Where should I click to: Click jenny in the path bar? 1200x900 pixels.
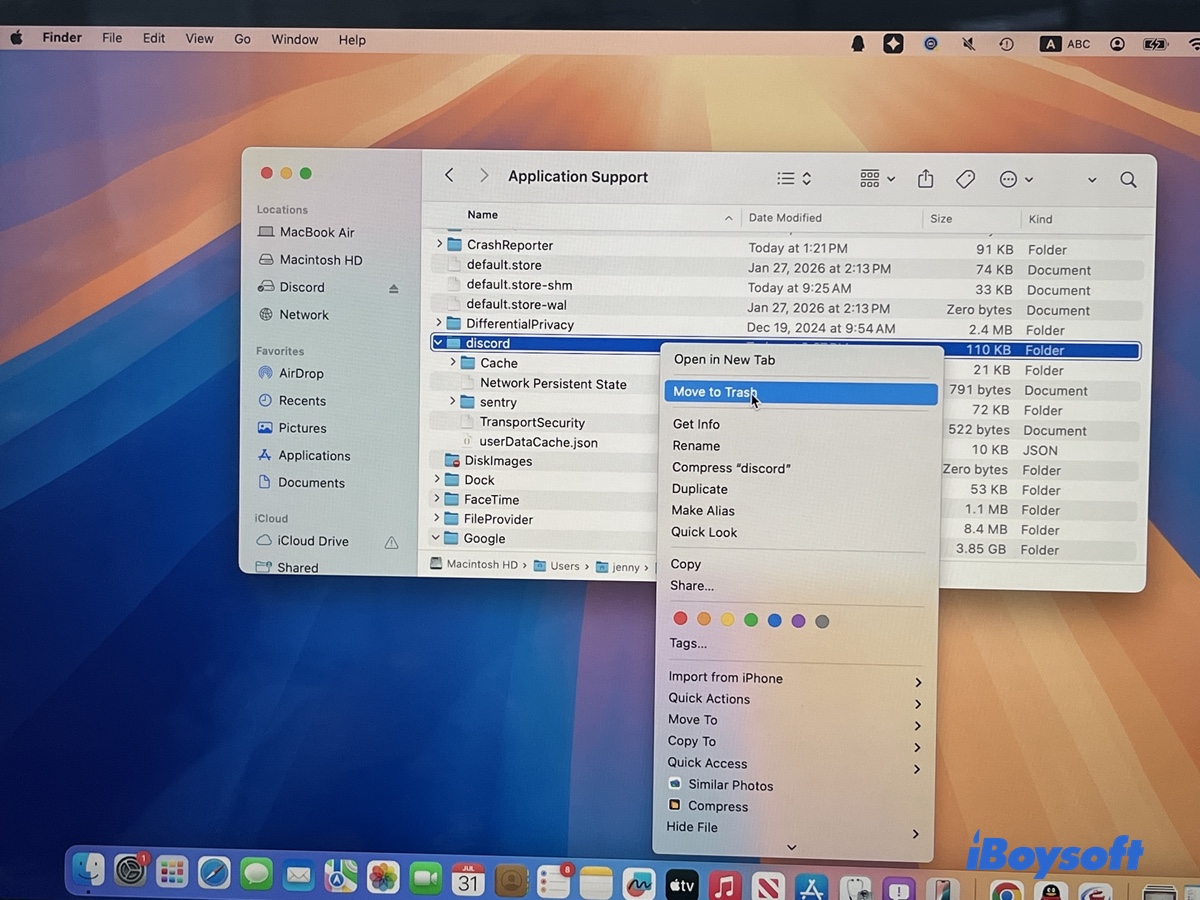[x=625, y=567]
